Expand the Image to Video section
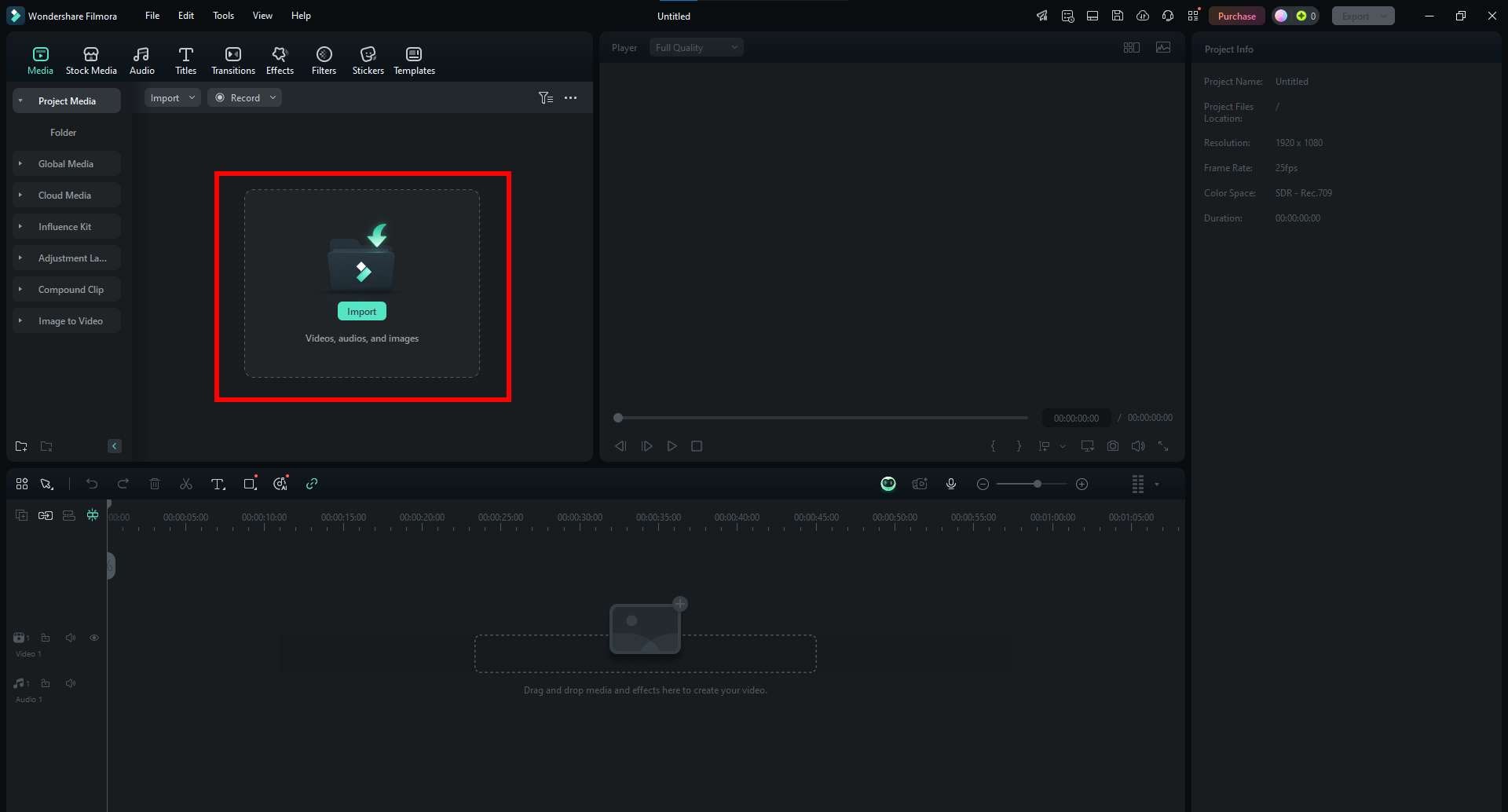This screenshot has width=1508, height=812. click(20, 321)
